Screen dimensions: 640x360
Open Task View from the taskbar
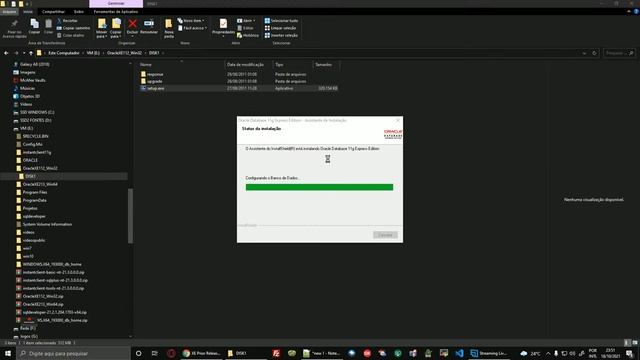click(x=154, y=353)
